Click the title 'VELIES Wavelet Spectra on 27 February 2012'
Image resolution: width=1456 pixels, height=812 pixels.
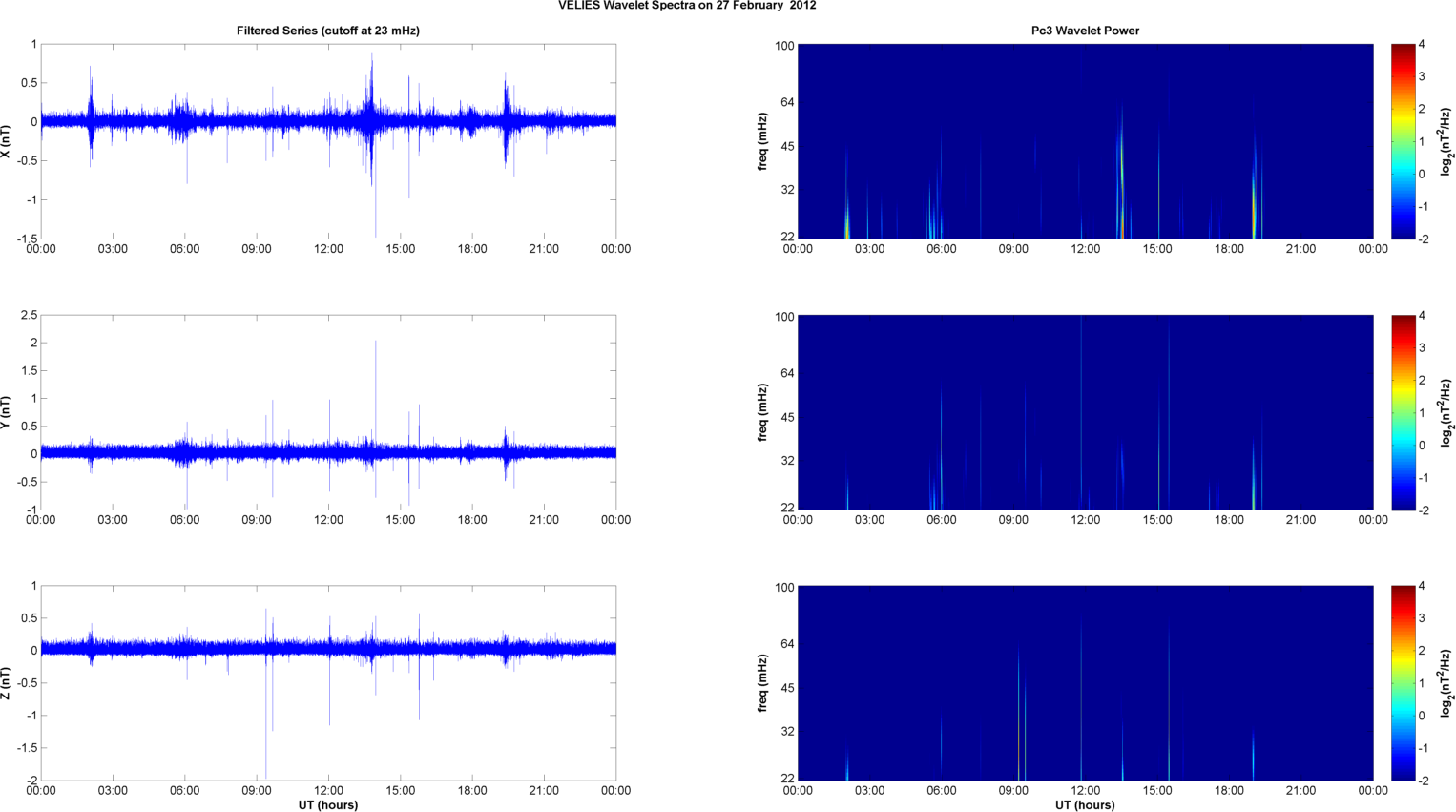tap(687, 6)
